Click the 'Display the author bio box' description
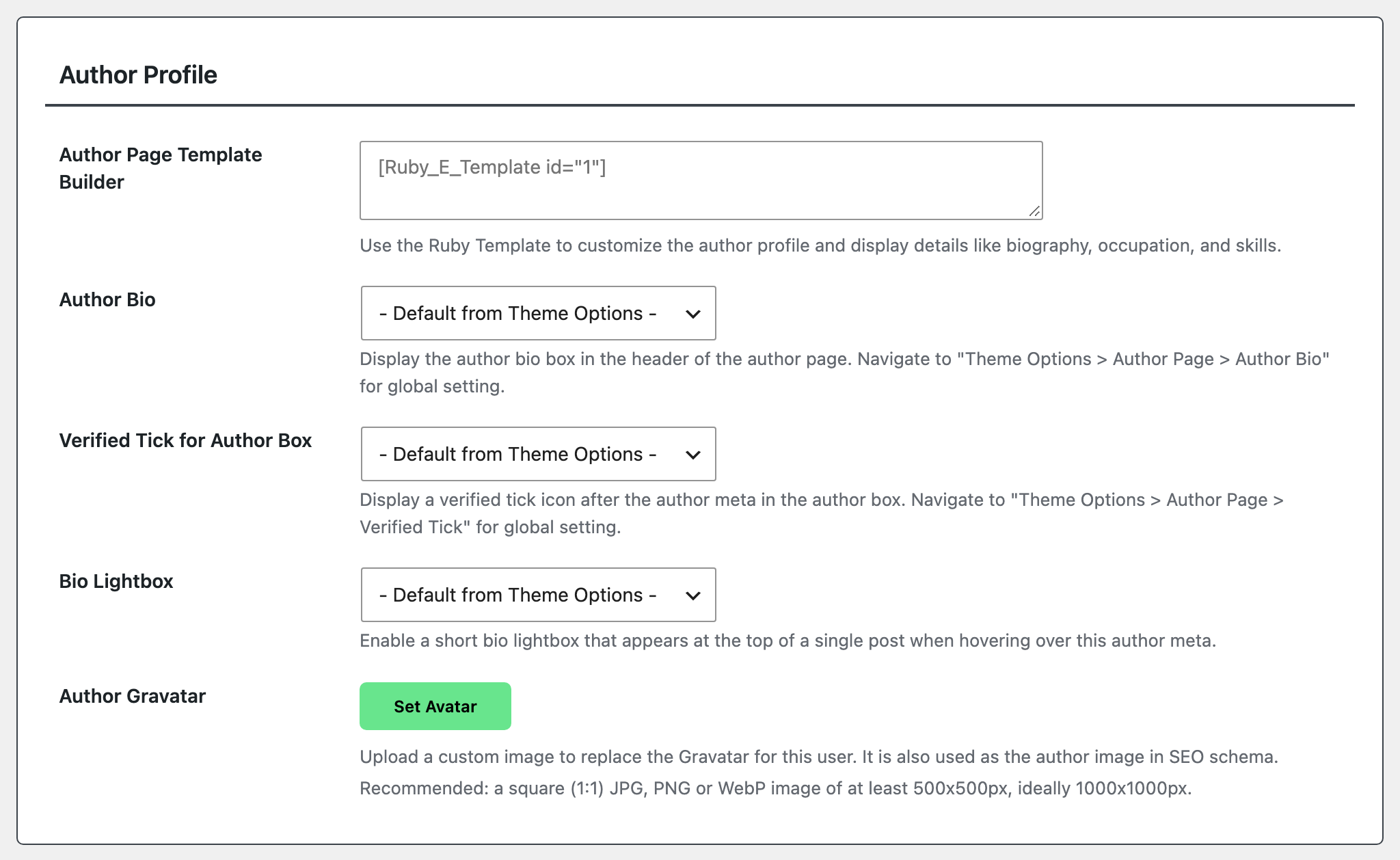The width and height of the screenshot is (1400, 860). coord(845,373)
